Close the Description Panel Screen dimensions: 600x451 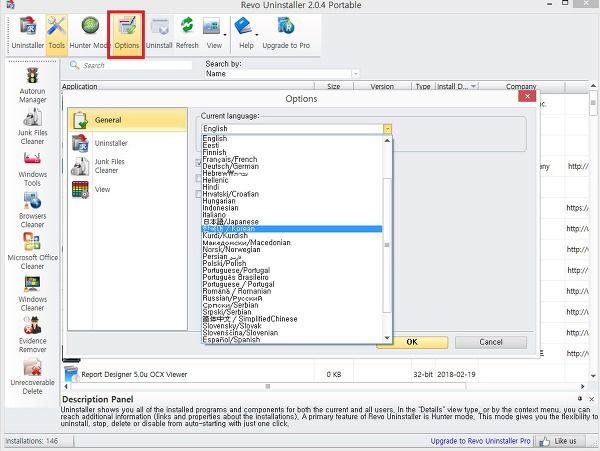click(592, 399)
